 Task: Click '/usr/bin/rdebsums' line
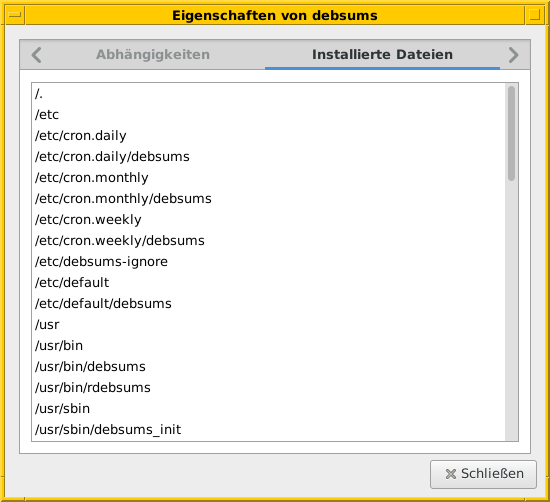tap(269, 388)
